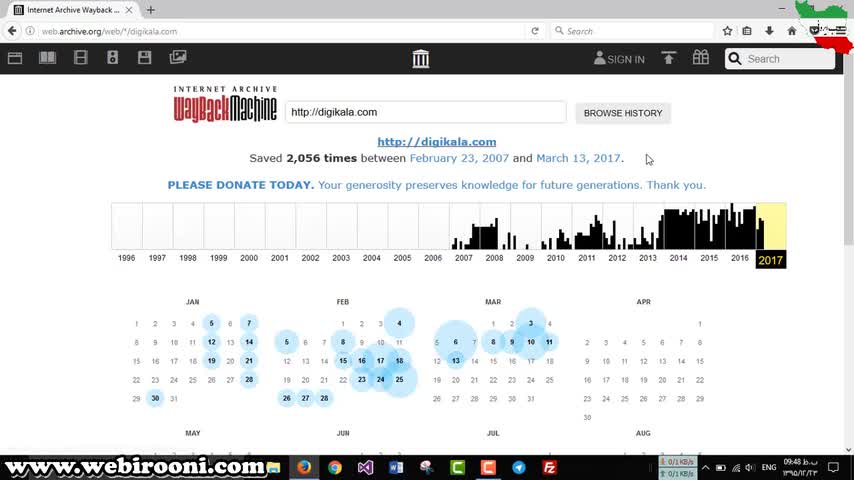
Task: Click the volume icon in the system tray
Action: [750, 467]
